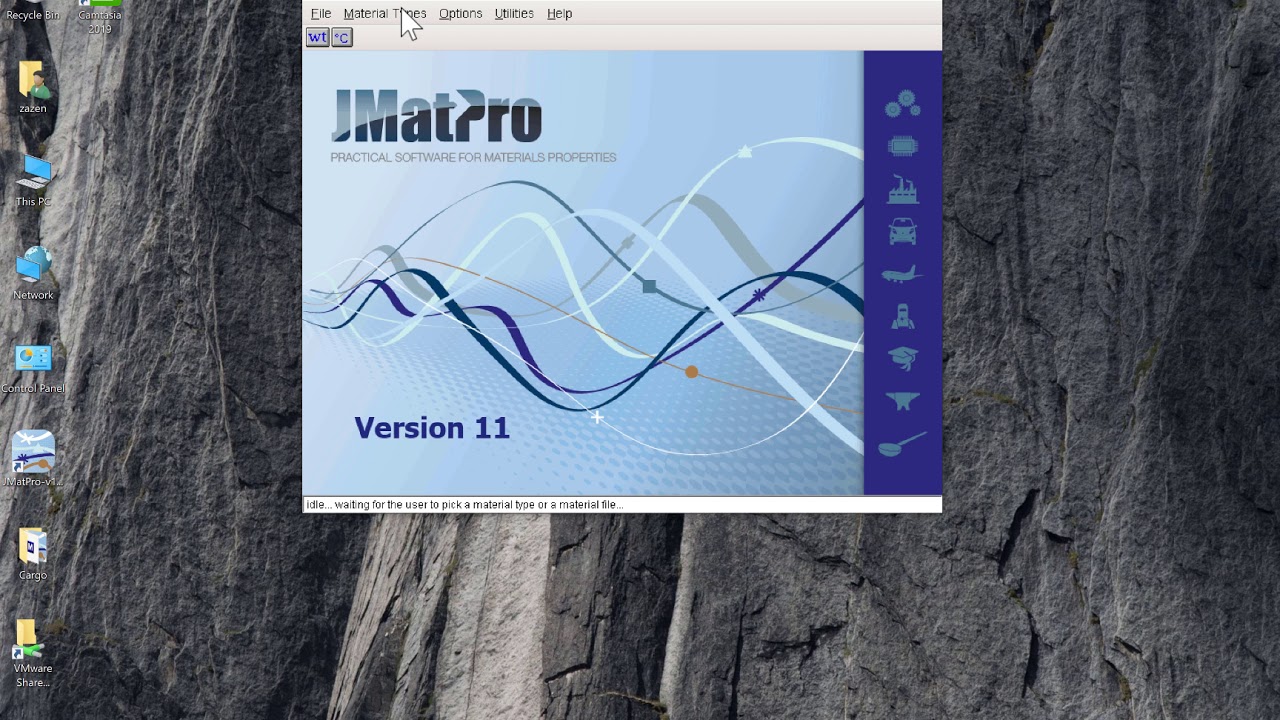Open the File menu

tap(321, 13)
